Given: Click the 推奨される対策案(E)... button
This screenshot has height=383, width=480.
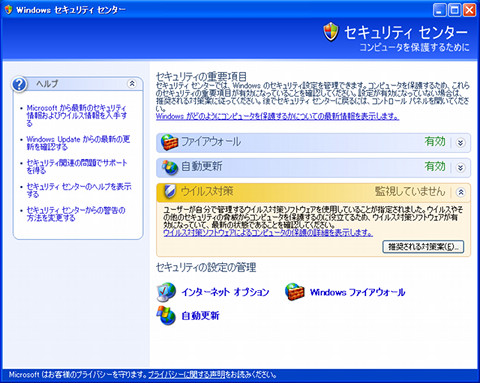Looking at the screenshot, I should point(423,247).
